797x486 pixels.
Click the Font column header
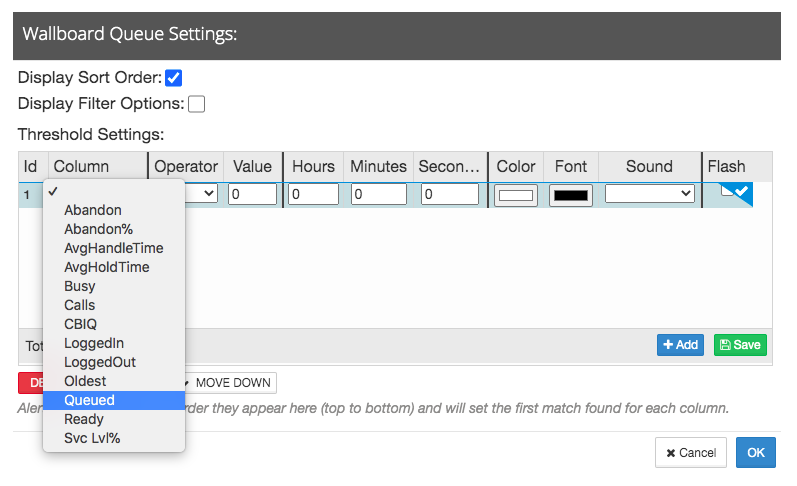click(571, 166)
